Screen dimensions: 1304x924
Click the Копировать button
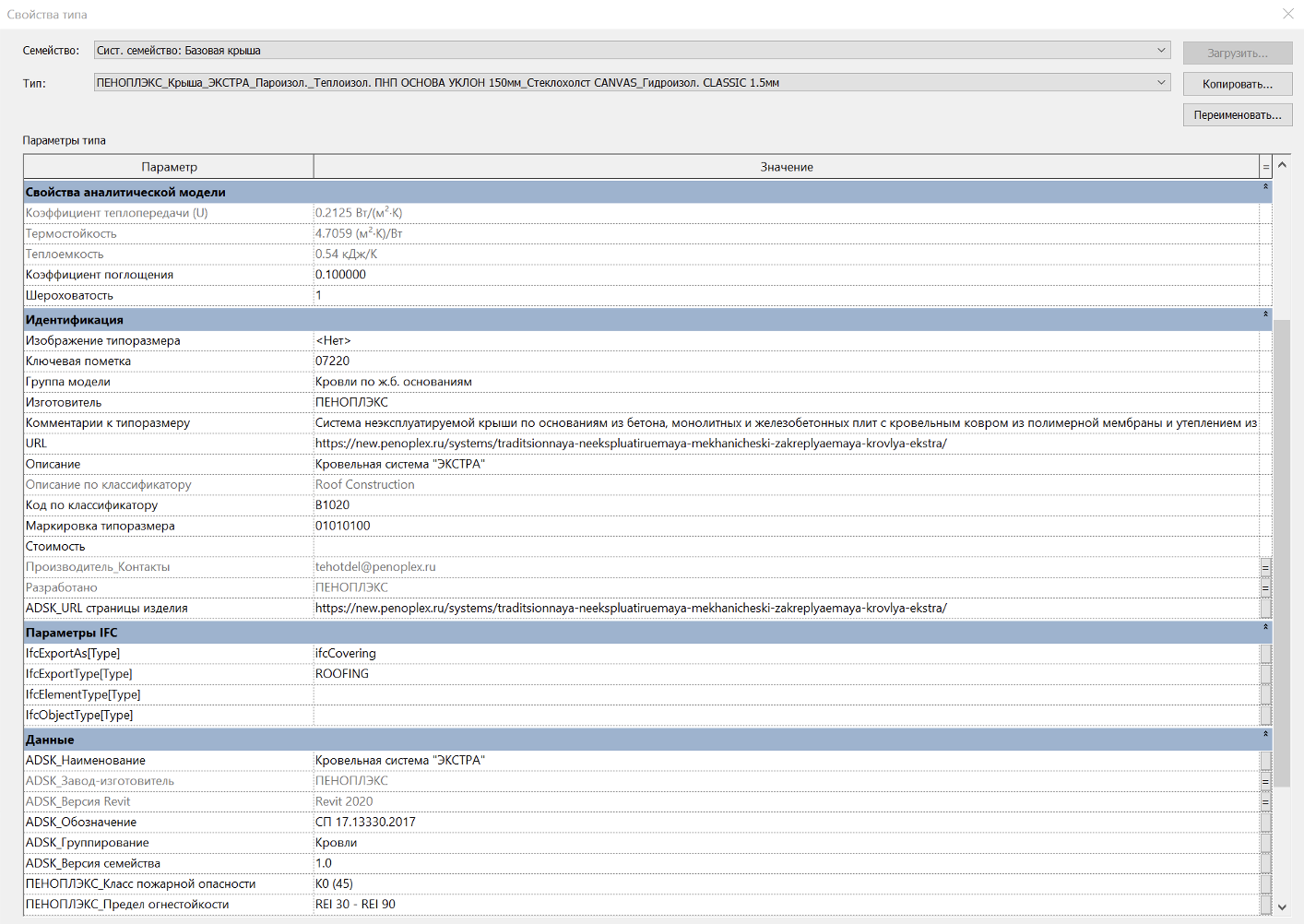click(1237, 84)
